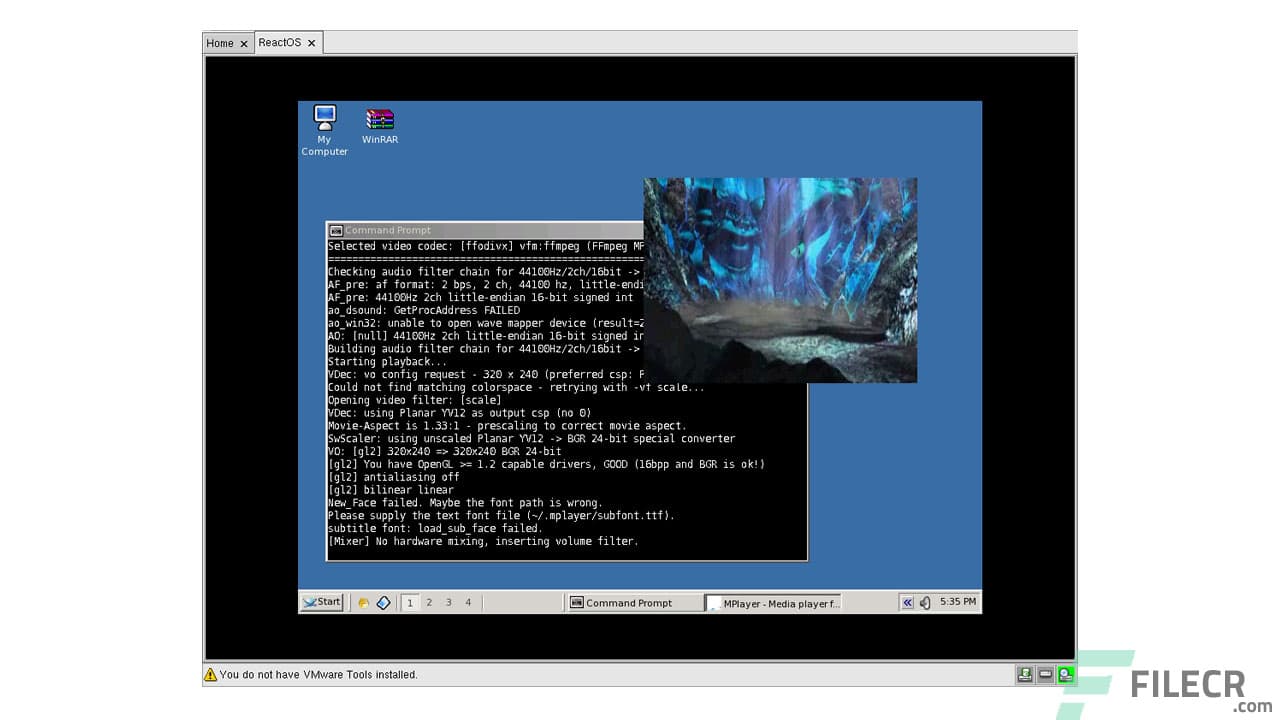Bring the MPlayer taskbar window to front
This screenshot has width=1280, height=720.
click(773, 602)
